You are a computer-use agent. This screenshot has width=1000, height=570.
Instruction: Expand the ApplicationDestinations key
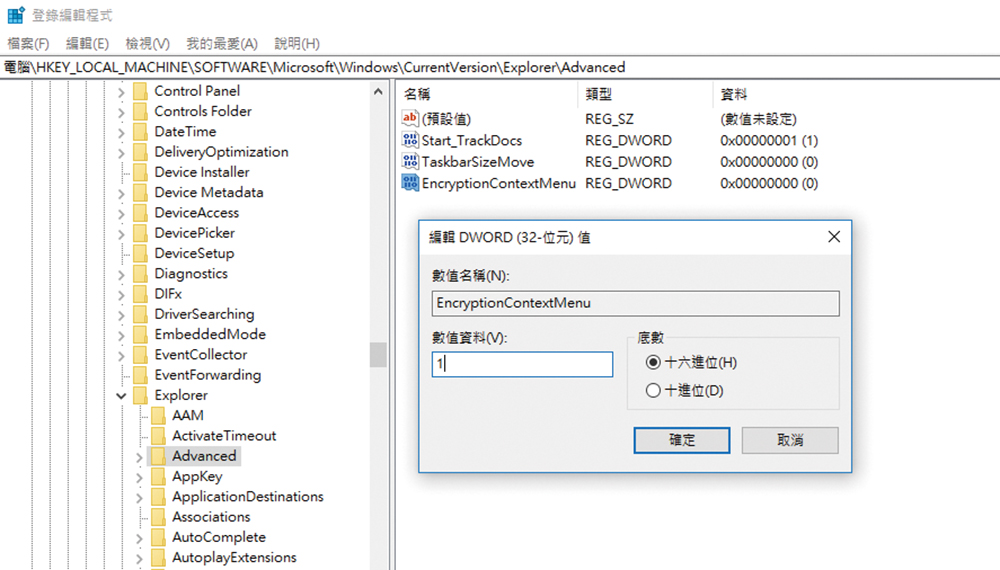[x=139, y=498]
